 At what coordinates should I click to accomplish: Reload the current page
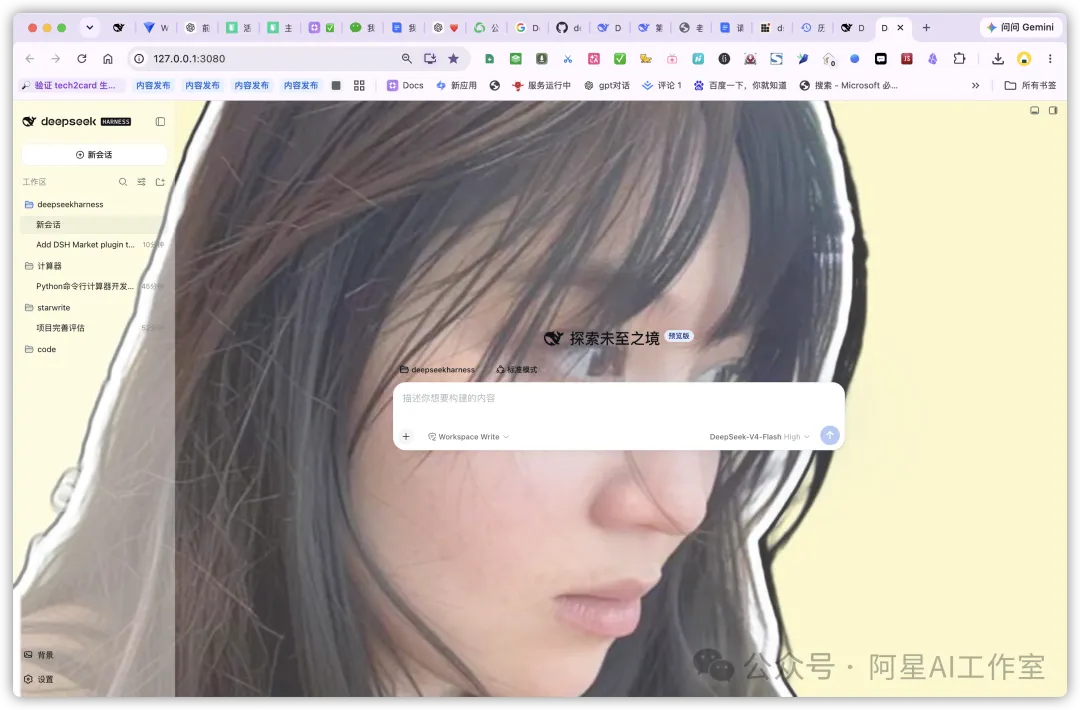click(82, 59)
